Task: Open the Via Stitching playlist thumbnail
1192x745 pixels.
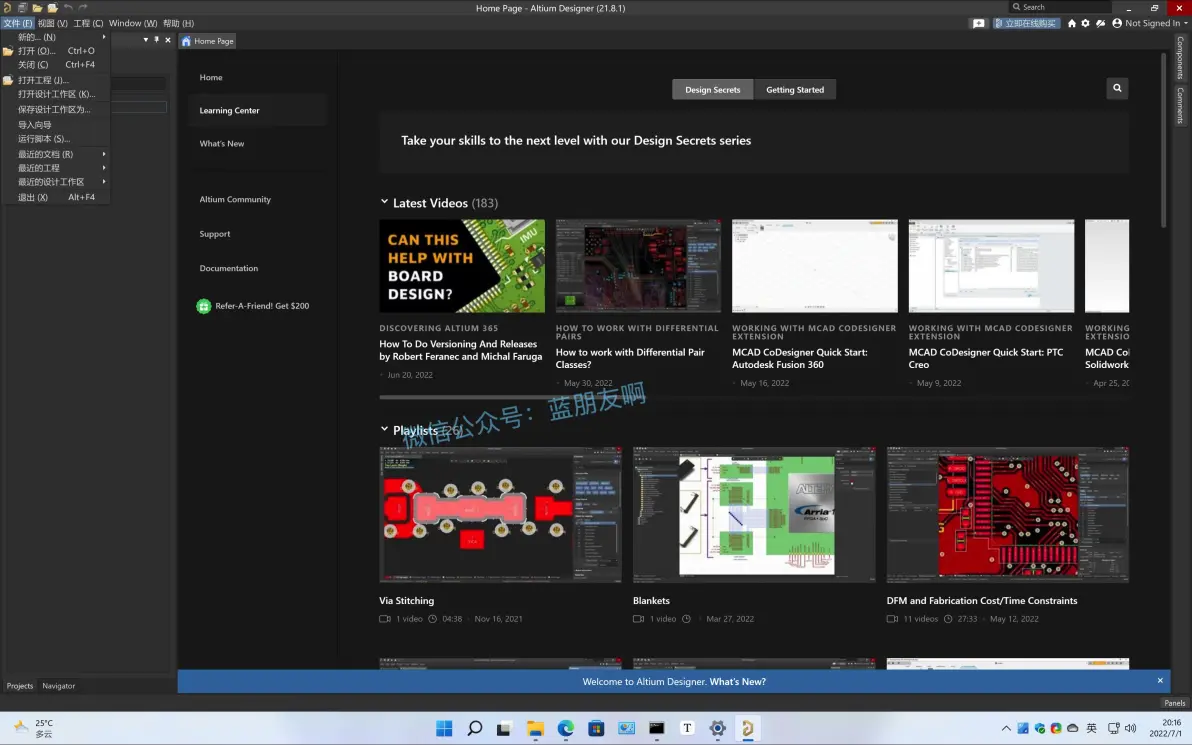Action: (500, 515)
